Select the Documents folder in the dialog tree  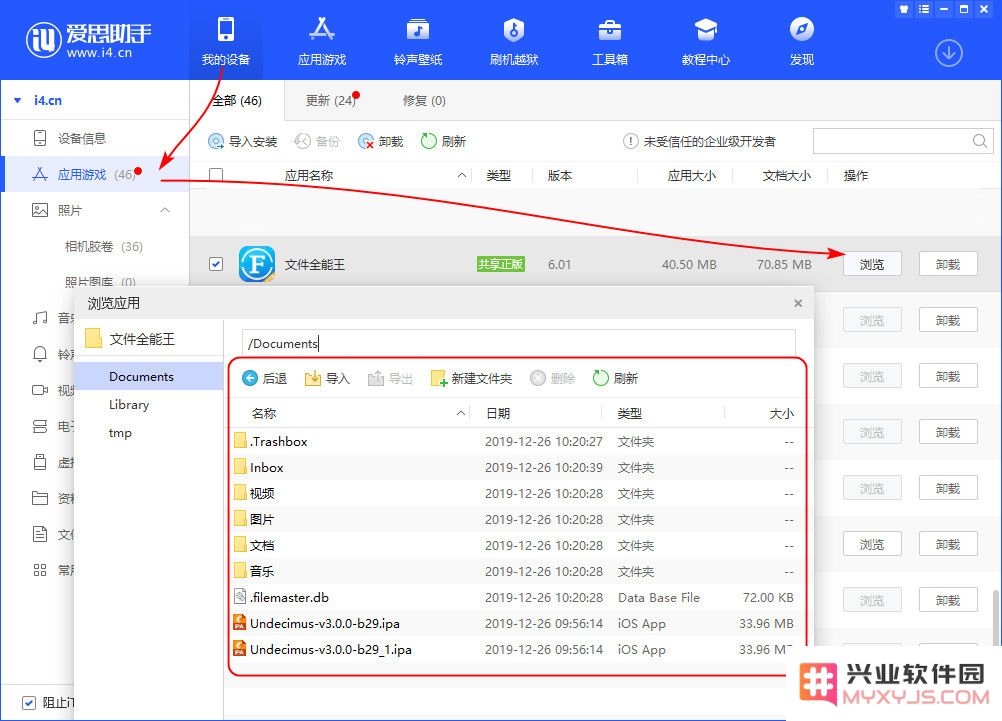[148, 376]
